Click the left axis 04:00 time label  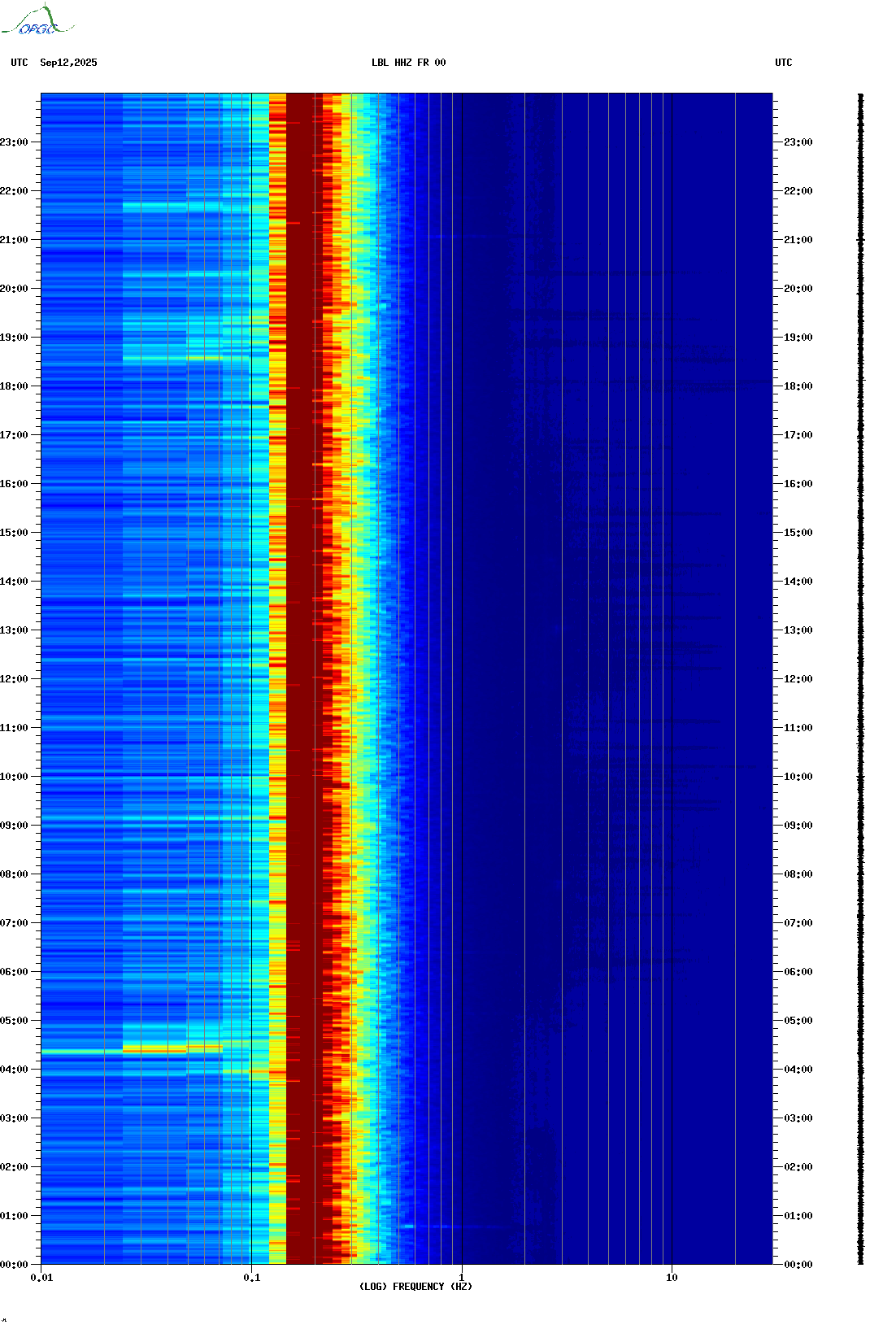pos(14,1070)
